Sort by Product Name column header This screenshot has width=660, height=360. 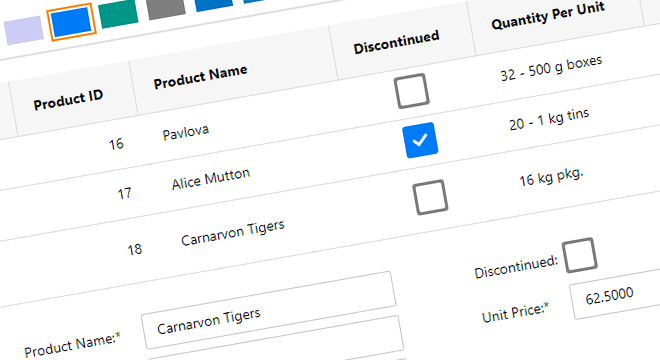(x=200, y=77)
